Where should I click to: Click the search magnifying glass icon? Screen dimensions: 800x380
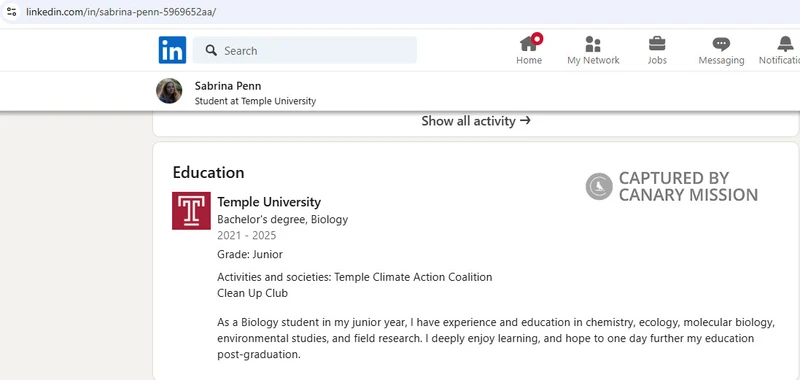(211, 50)
